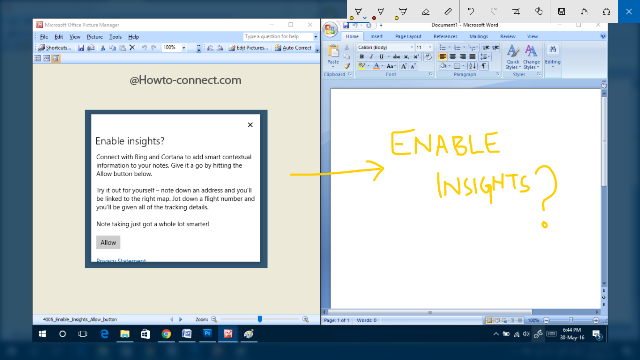
Task: Undo last ink stroke in sketch toolbar
Action: click(x=471, y=12)
